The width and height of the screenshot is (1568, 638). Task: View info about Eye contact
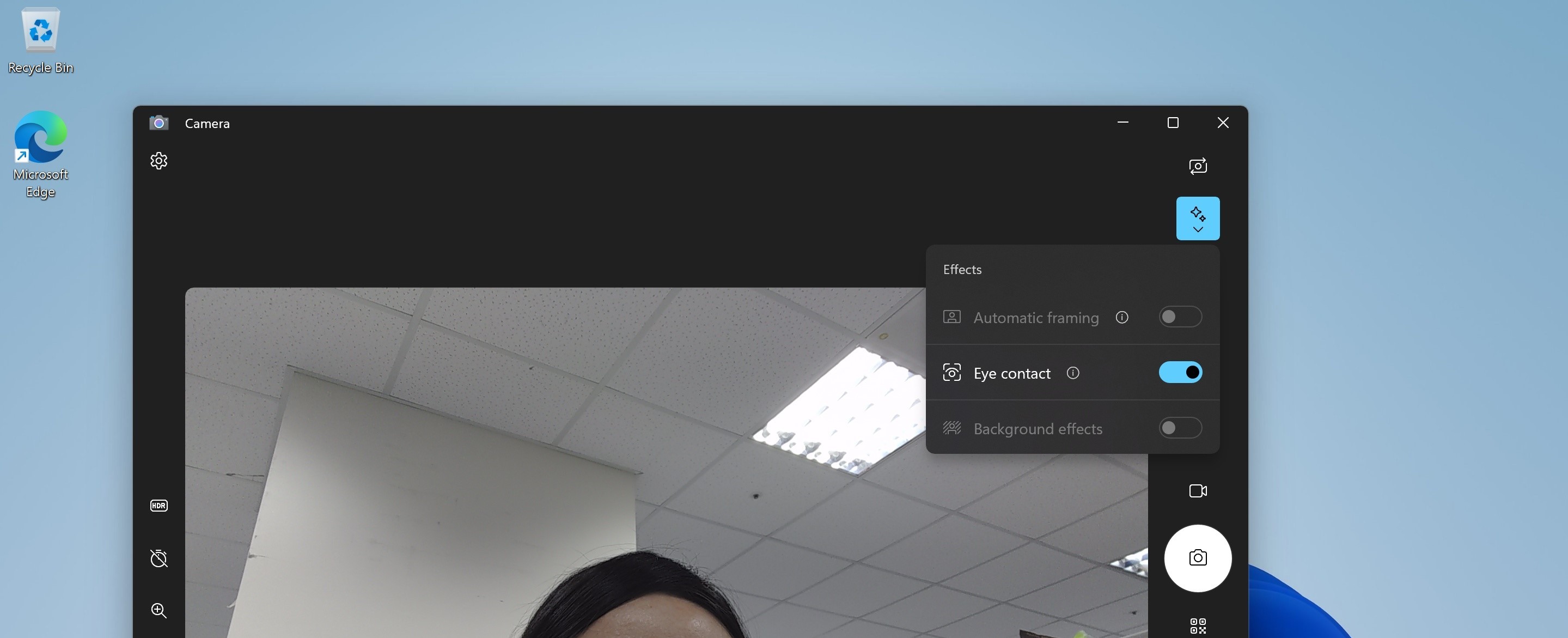pos(1073,373)
